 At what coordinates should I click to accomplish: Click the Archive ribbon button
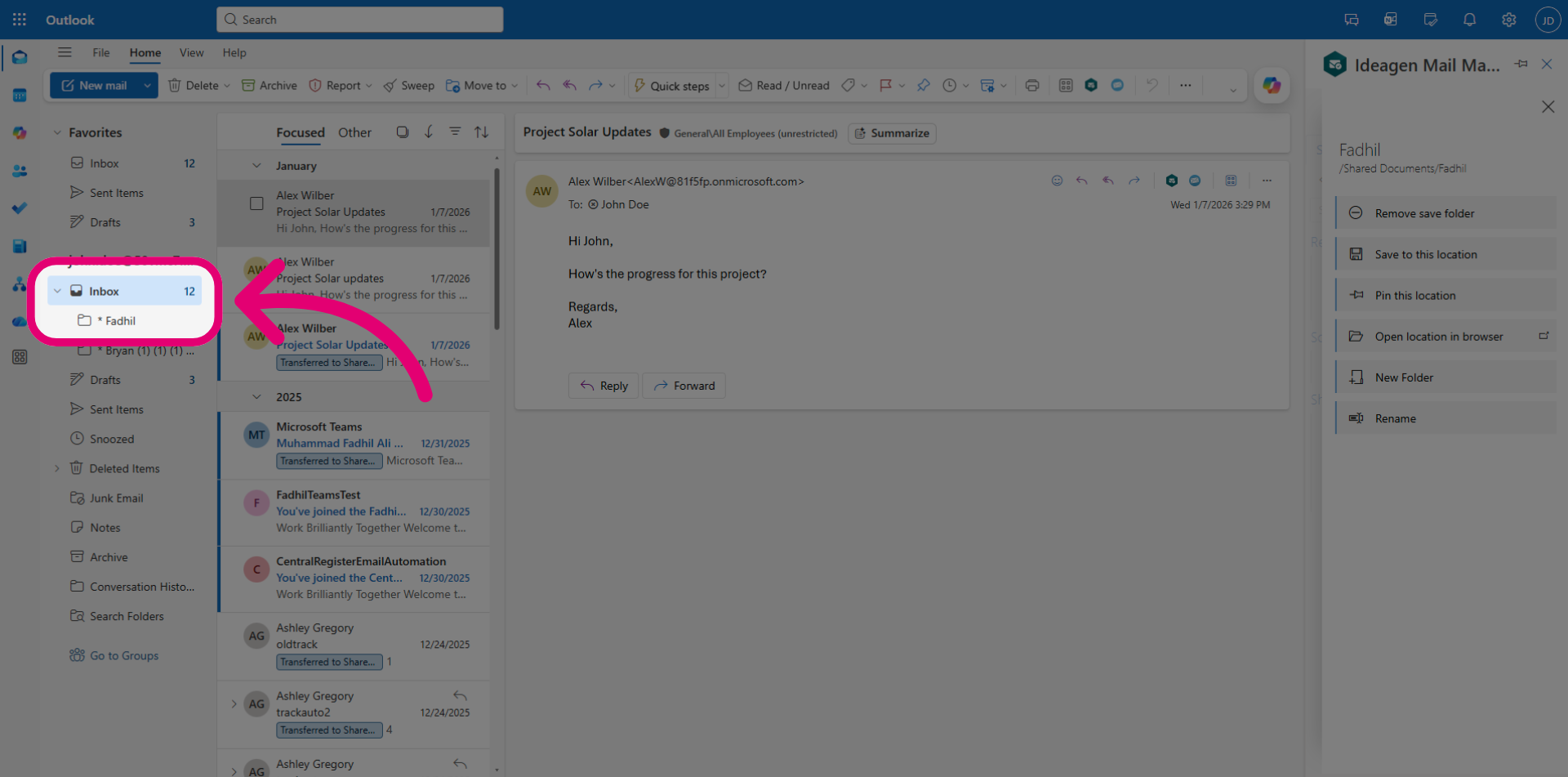coord(269,85)
